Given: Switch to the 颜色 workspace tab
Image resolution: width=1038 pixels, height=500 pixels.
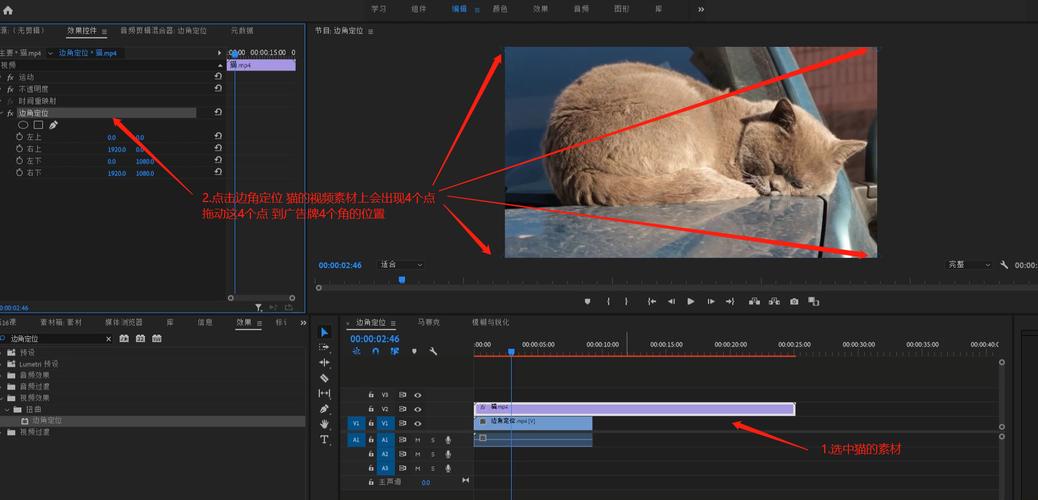Looking at the screenshot, I should 500,9.
